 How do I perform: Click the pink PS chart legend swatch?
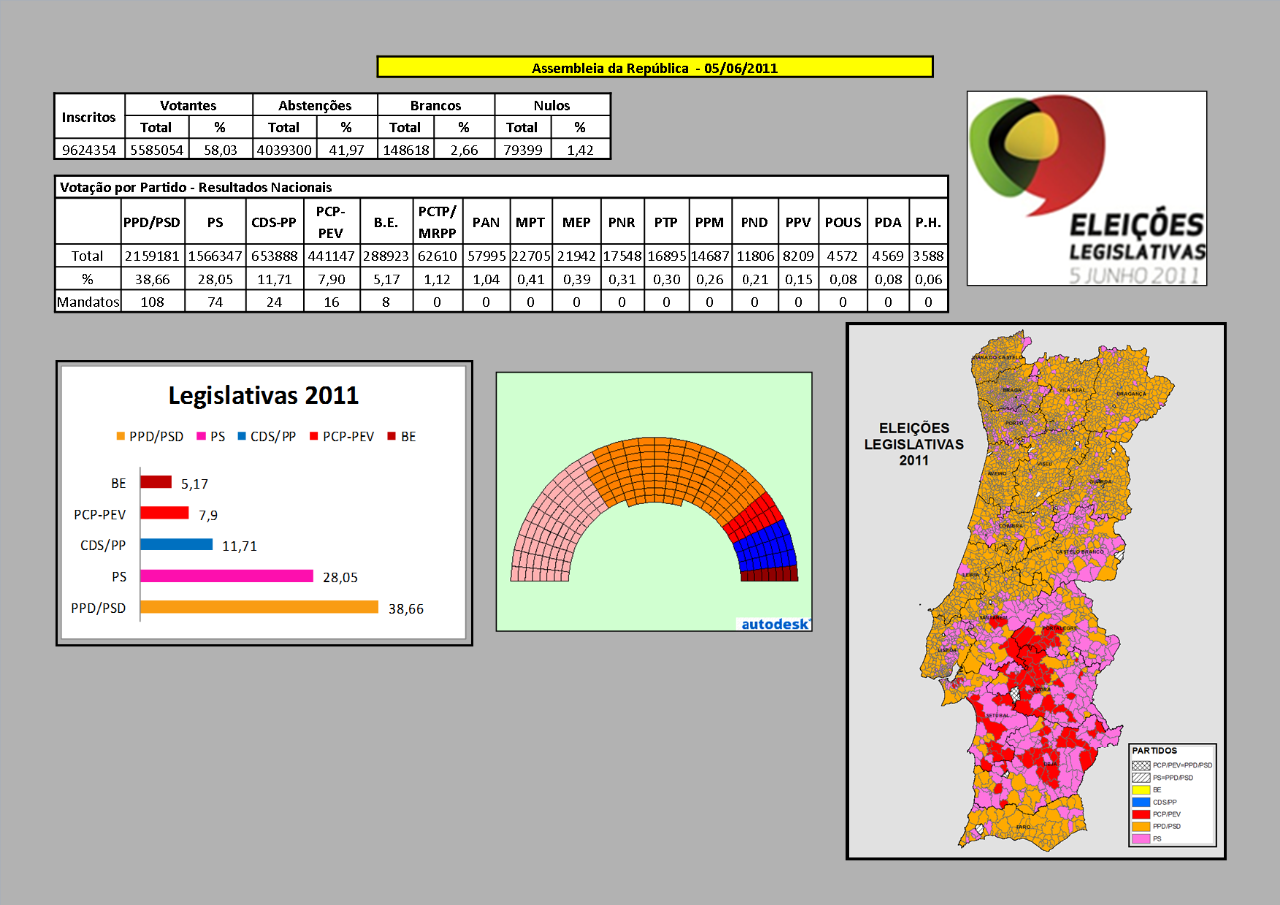click(x=202, y=437)
